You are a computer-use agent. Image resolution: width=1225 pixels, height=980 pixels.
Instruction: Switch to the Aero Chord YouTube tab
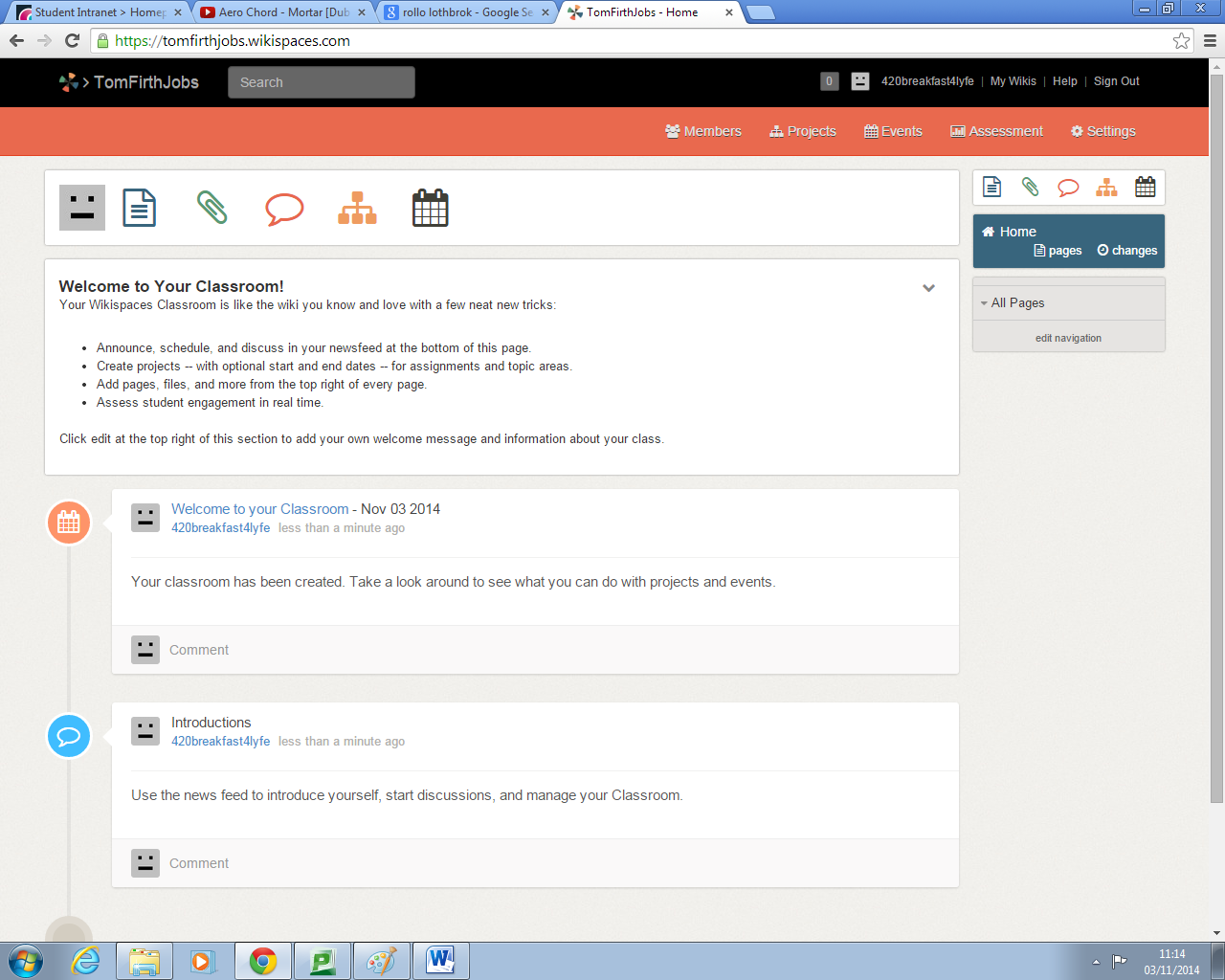282,12
